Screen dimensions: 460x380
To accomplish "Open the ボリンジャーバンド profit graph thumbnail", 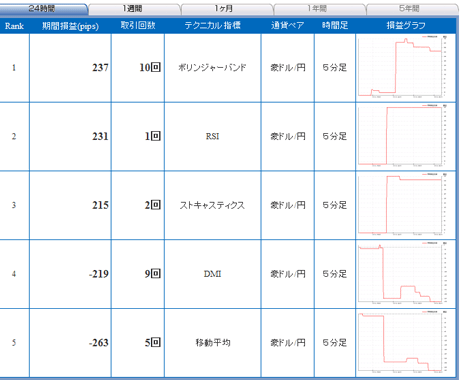I will click(x=403, y=66).
